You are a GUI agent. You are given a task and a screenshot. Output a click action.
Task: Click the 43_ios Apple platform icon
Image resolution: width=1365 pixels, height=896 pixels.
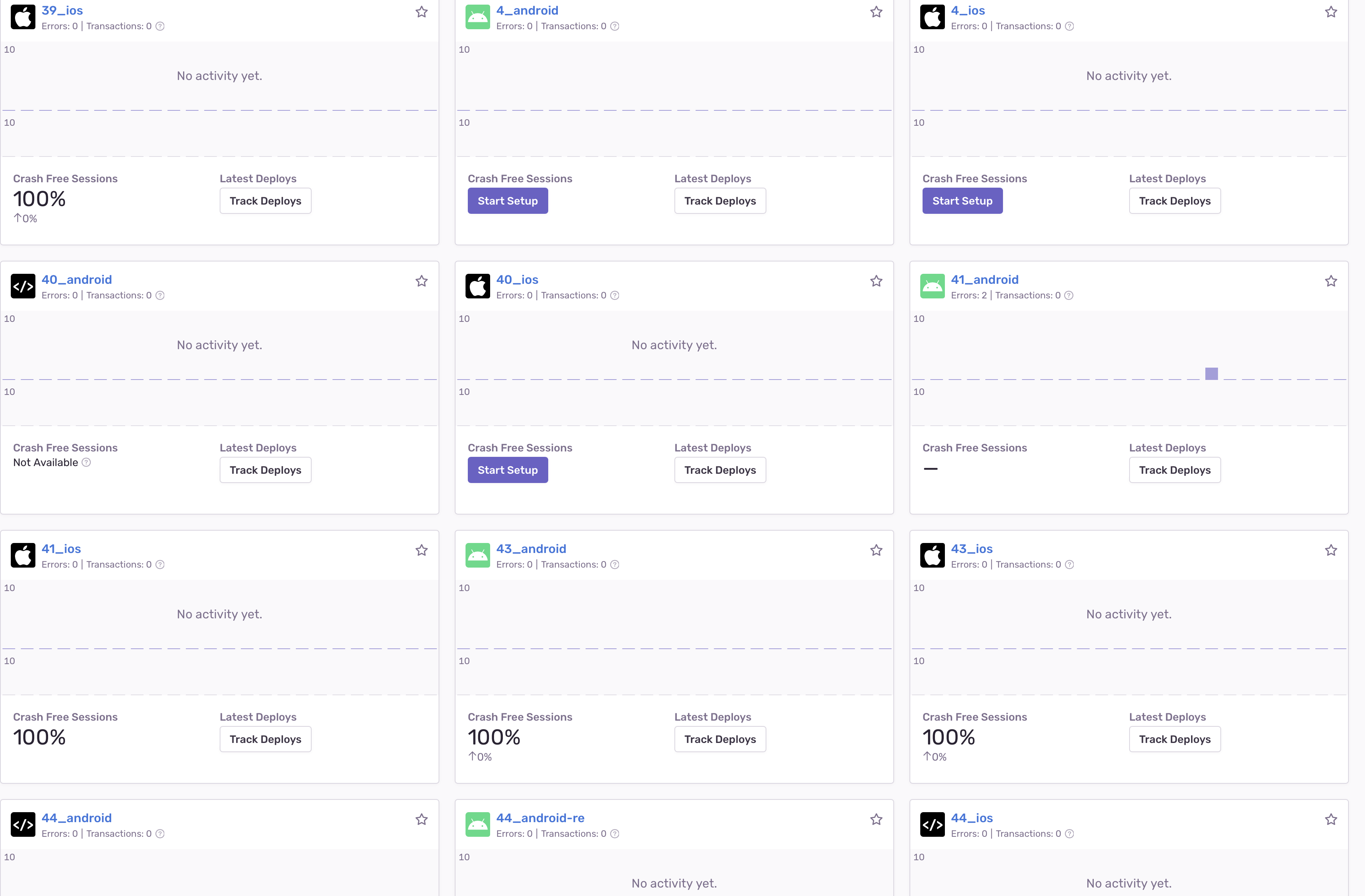tap(932, 556)
